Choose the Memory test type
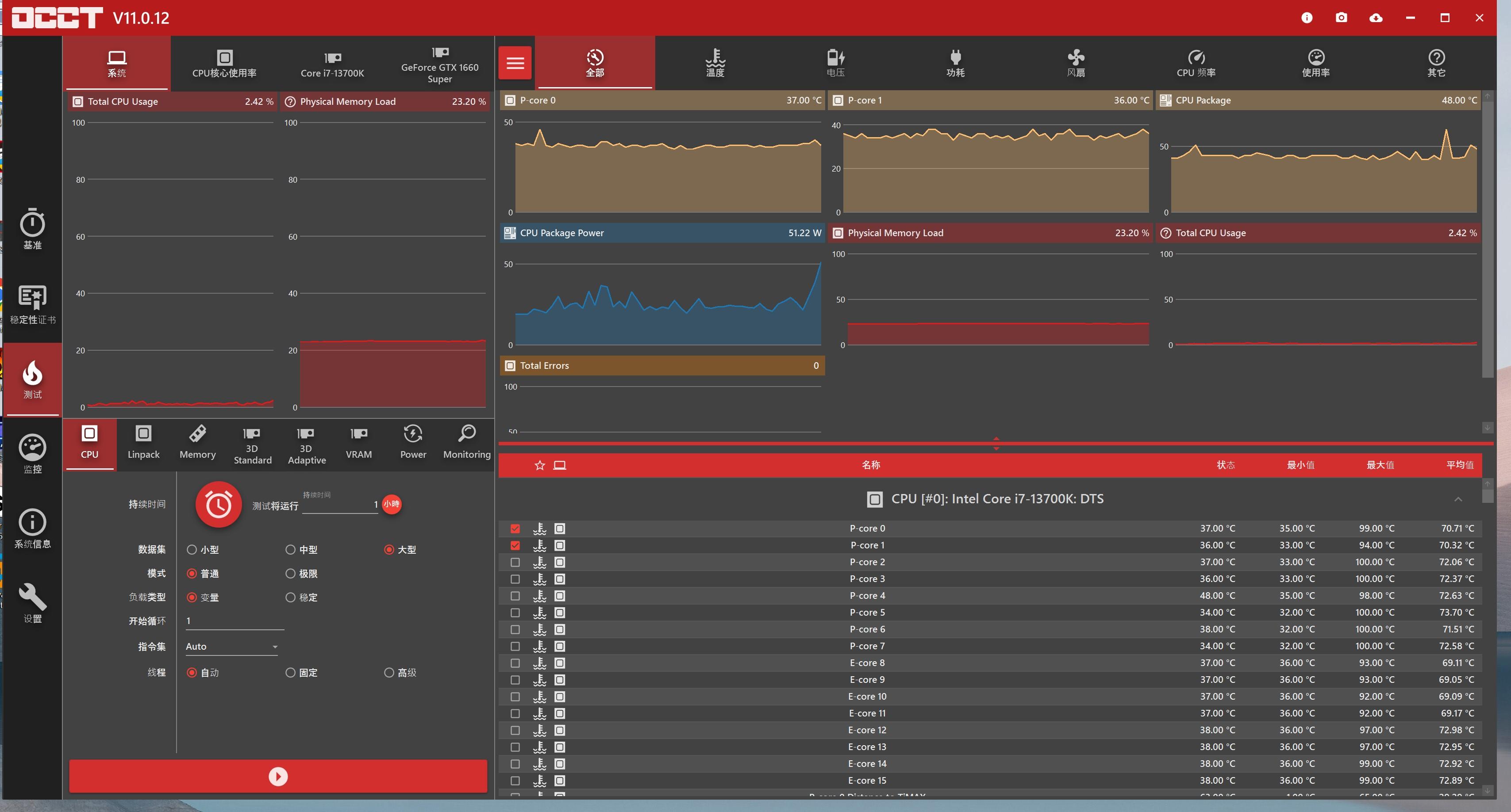 click(x=198, y=444)
